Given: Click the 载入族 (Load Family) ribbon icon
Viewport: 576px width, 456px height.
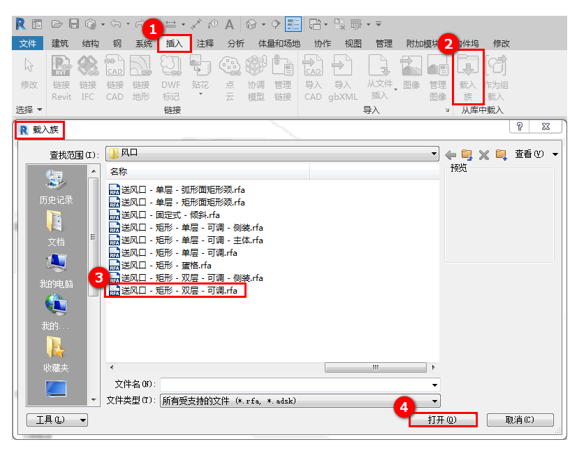Looking at the screenshot, I should [467, 77].
